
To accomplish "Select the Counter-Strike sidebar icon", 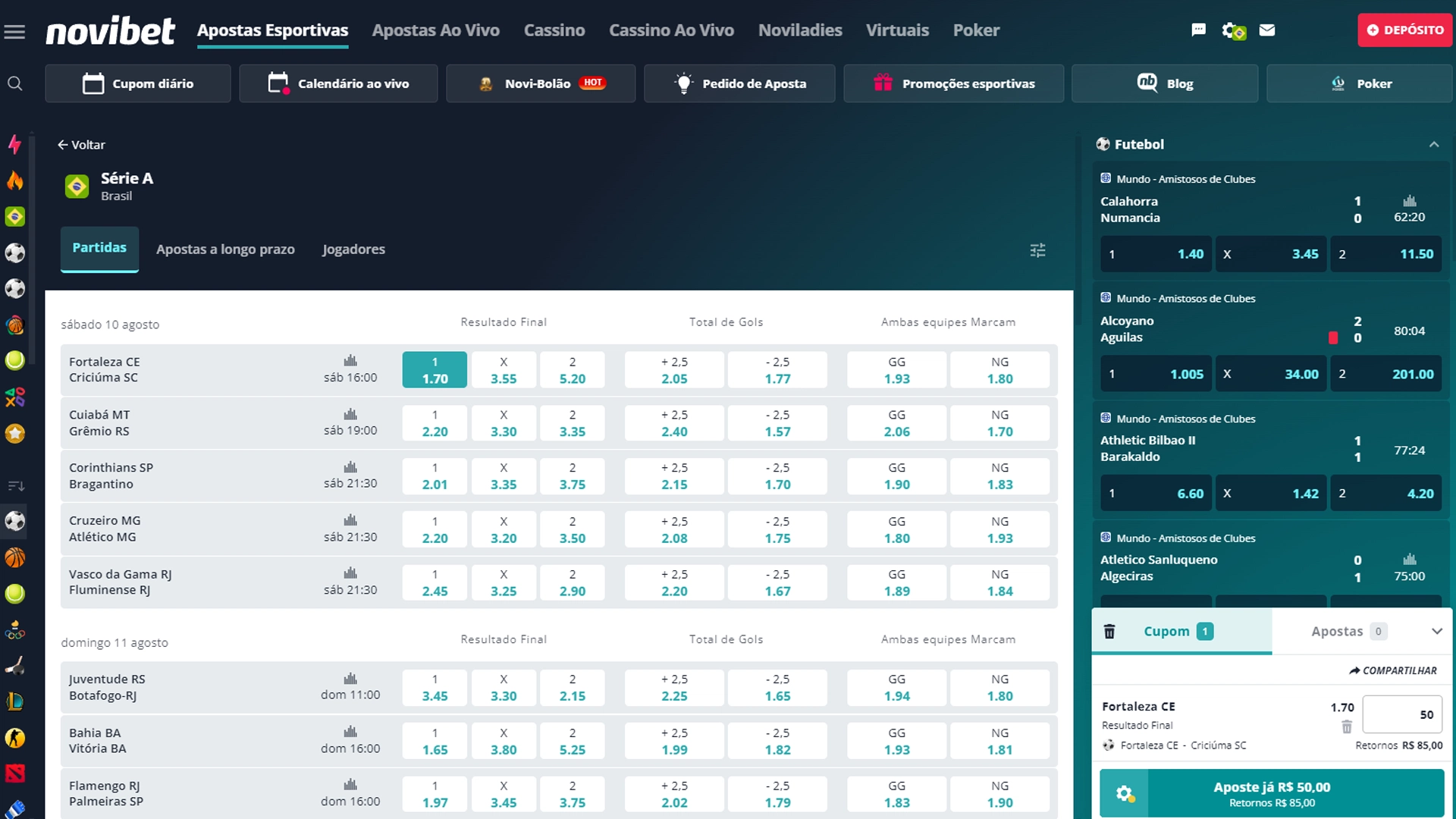I will tap(14, 738).
